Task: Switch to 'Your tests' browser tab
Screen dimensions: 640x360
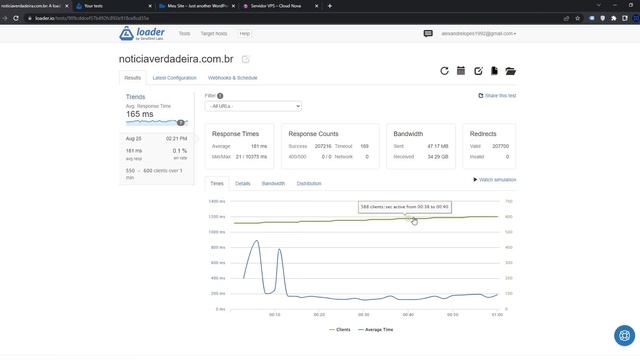Action: [113, 6]
